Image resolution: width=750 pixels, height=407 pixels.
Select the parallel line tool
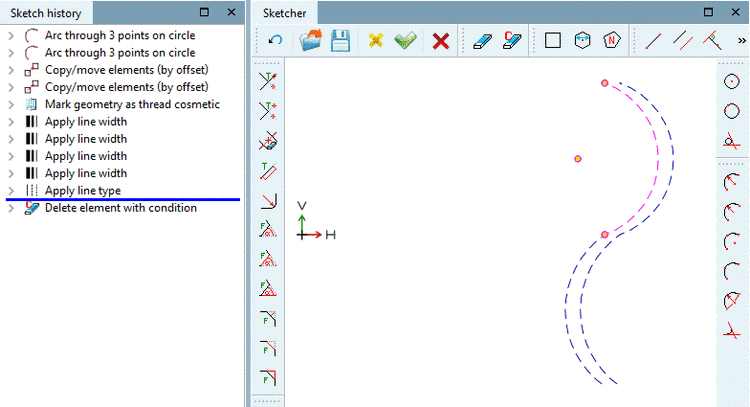(x=683, y=40)
